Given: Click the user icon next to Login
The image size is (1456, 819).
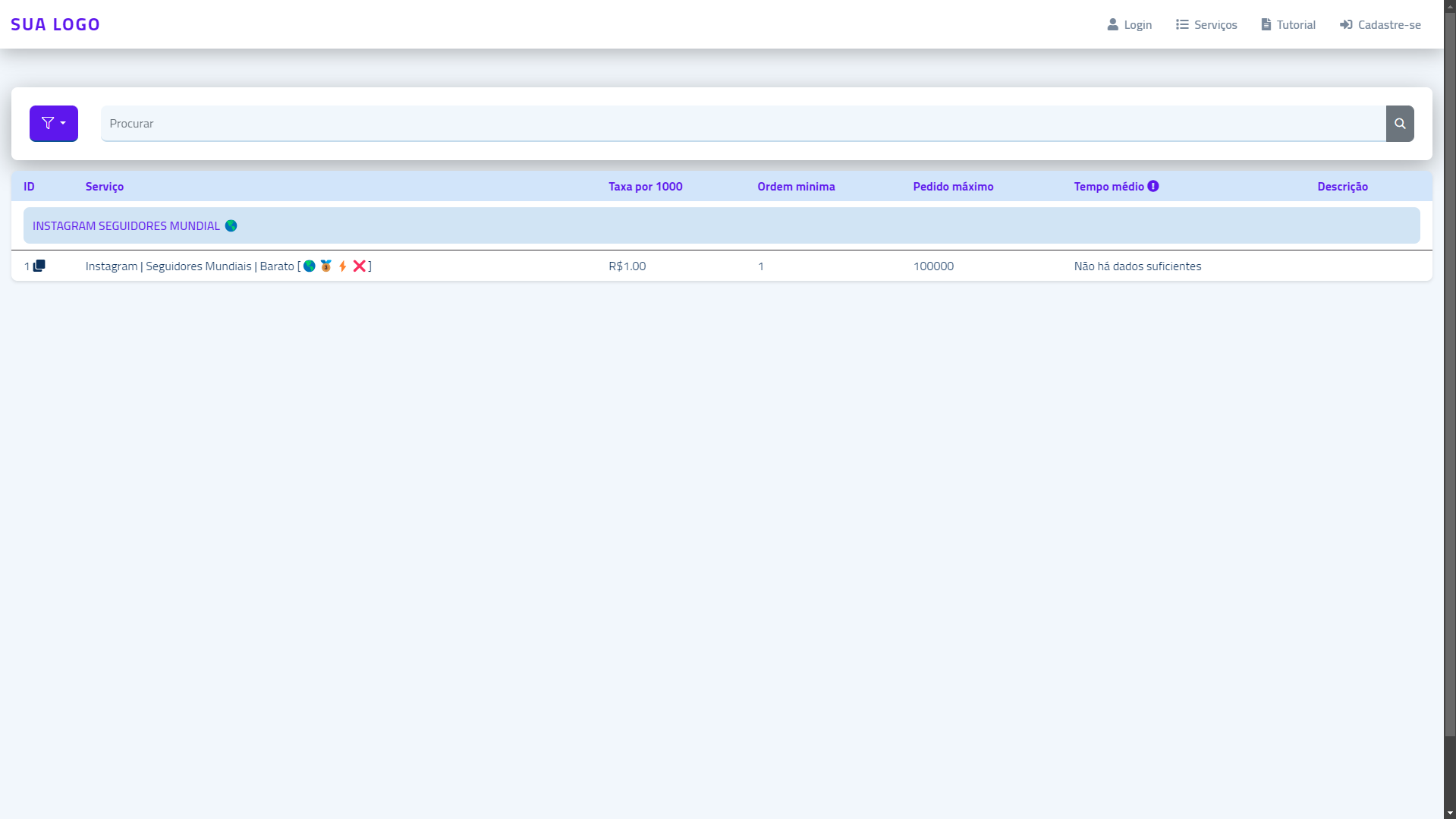Looking at the screenshot, I should 1112,24.
